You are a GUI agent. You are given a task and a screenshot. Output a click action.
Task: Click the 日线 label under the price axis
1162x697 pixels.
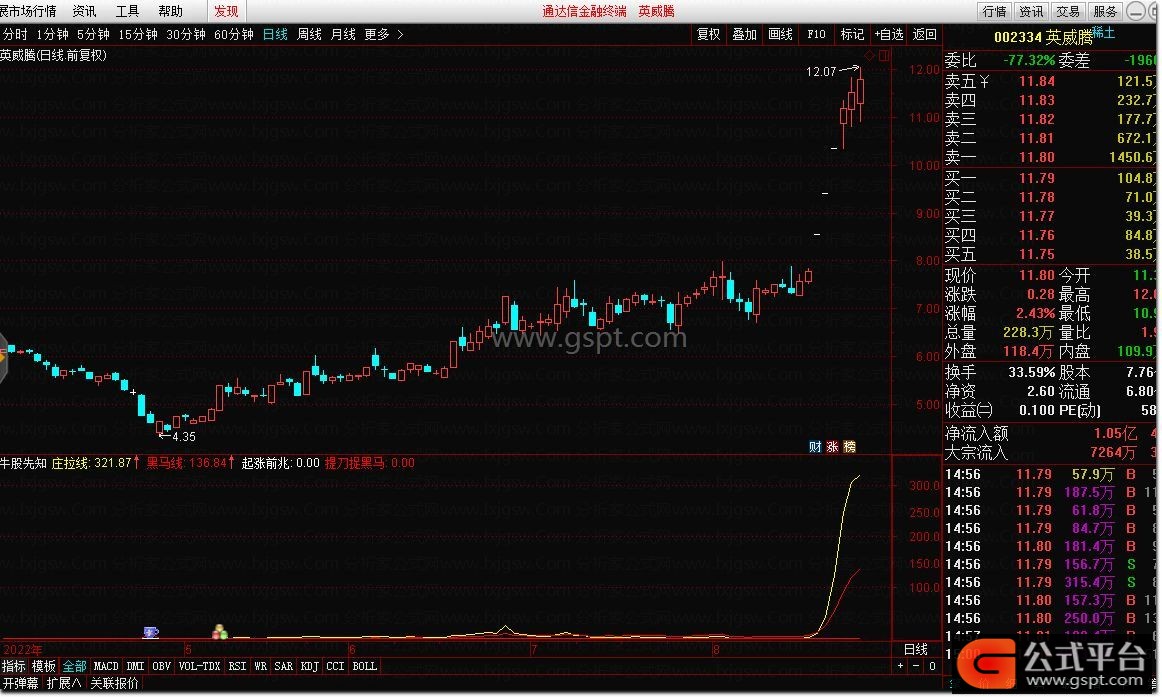point(916,650)
